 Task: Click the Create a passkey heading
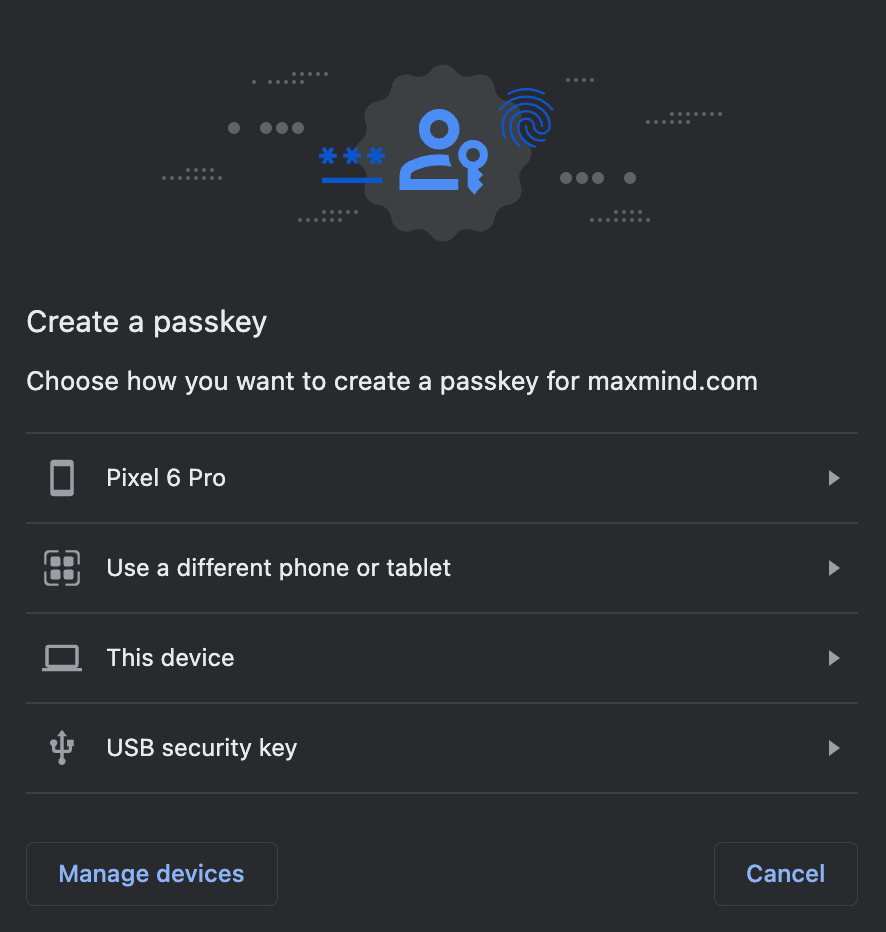[x=146, y=322]
